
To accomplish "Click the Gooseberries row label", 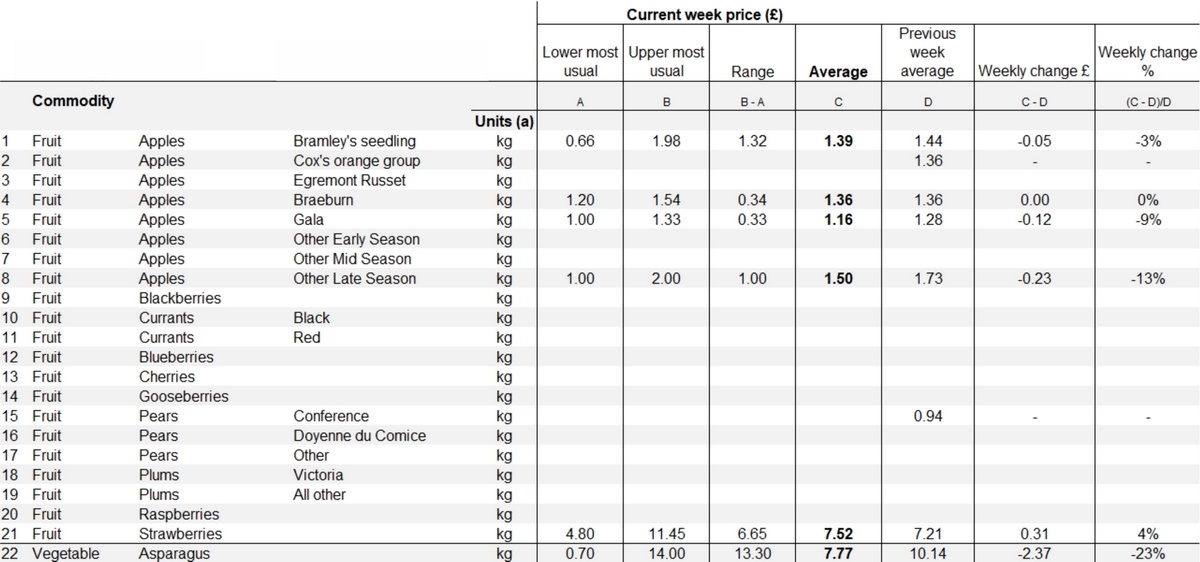I will [183, 396].
